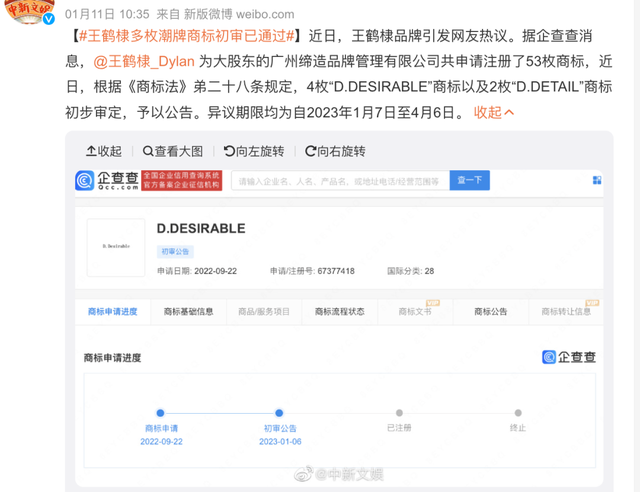
Task: Click the 初审公告 status tag
Action: click(175, 252)
